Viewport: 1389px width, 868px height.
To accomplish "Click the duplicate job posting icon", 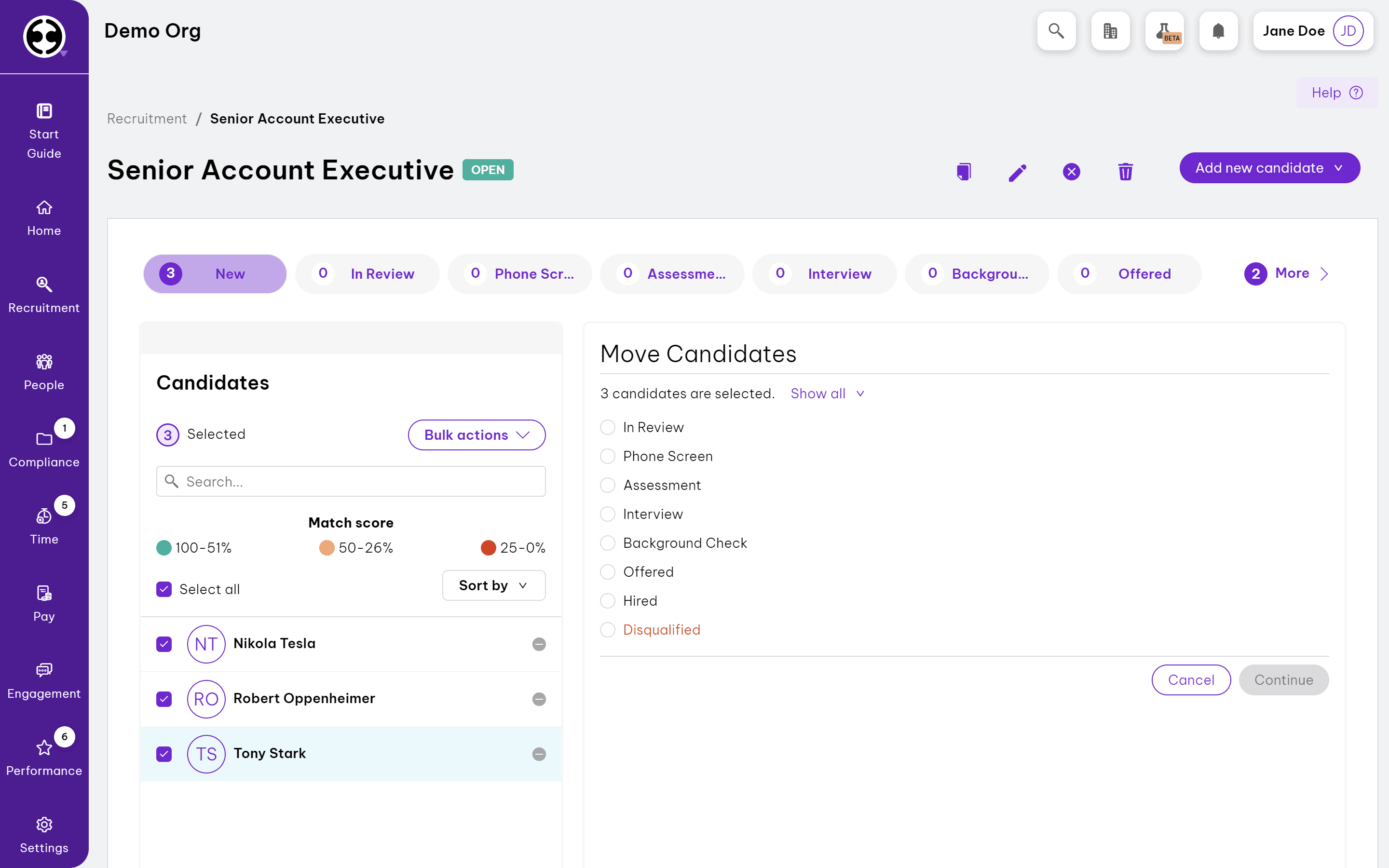I will click(964, 171).
